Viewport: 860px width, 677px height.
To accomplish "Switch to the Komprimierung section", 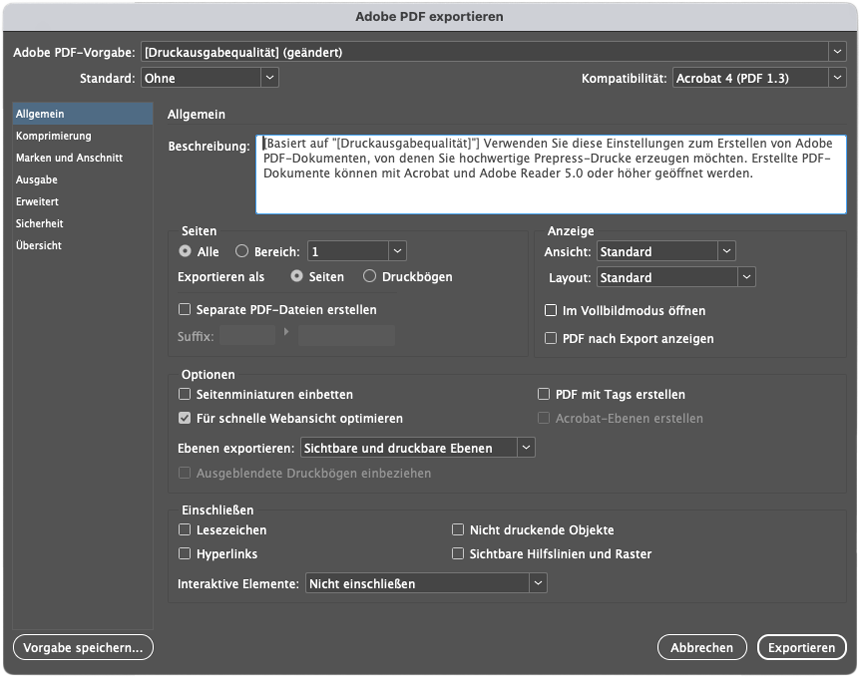I will (x=83, y=136).
